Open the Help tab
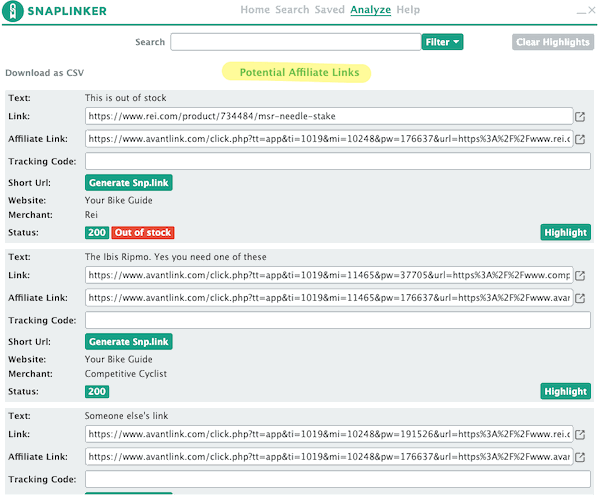The image size is (600, 497). (x=408, y=10)
